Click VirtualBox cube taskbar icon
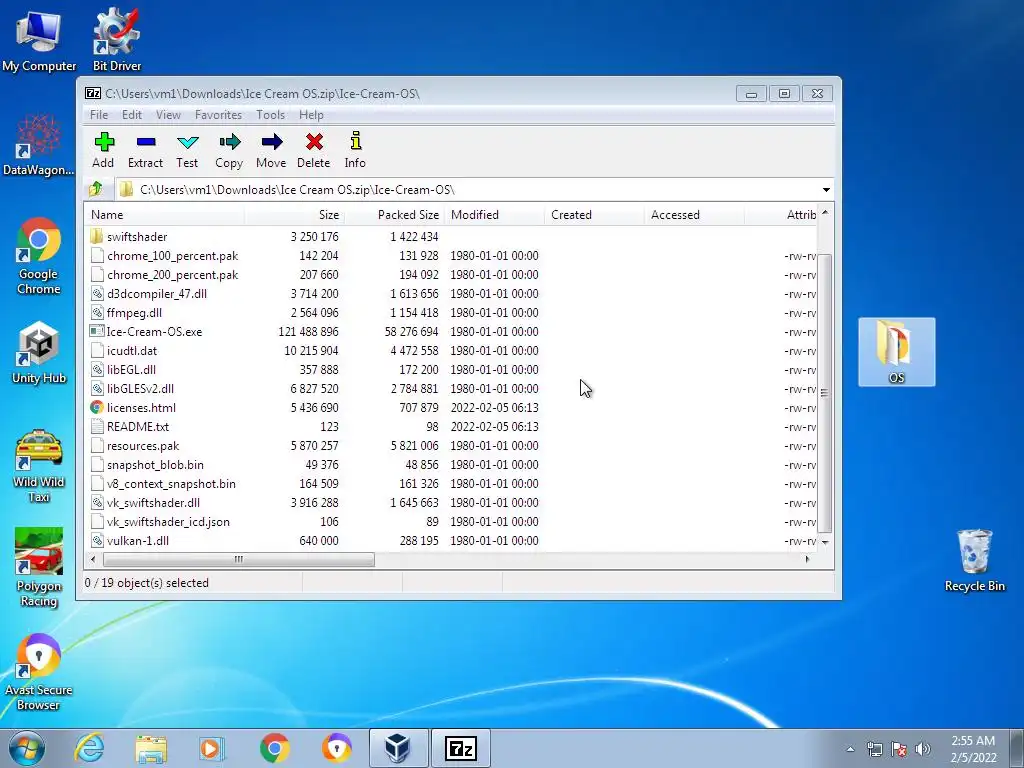The width and height of the screenshot is (1024, 768). click(x=398, y=748)
